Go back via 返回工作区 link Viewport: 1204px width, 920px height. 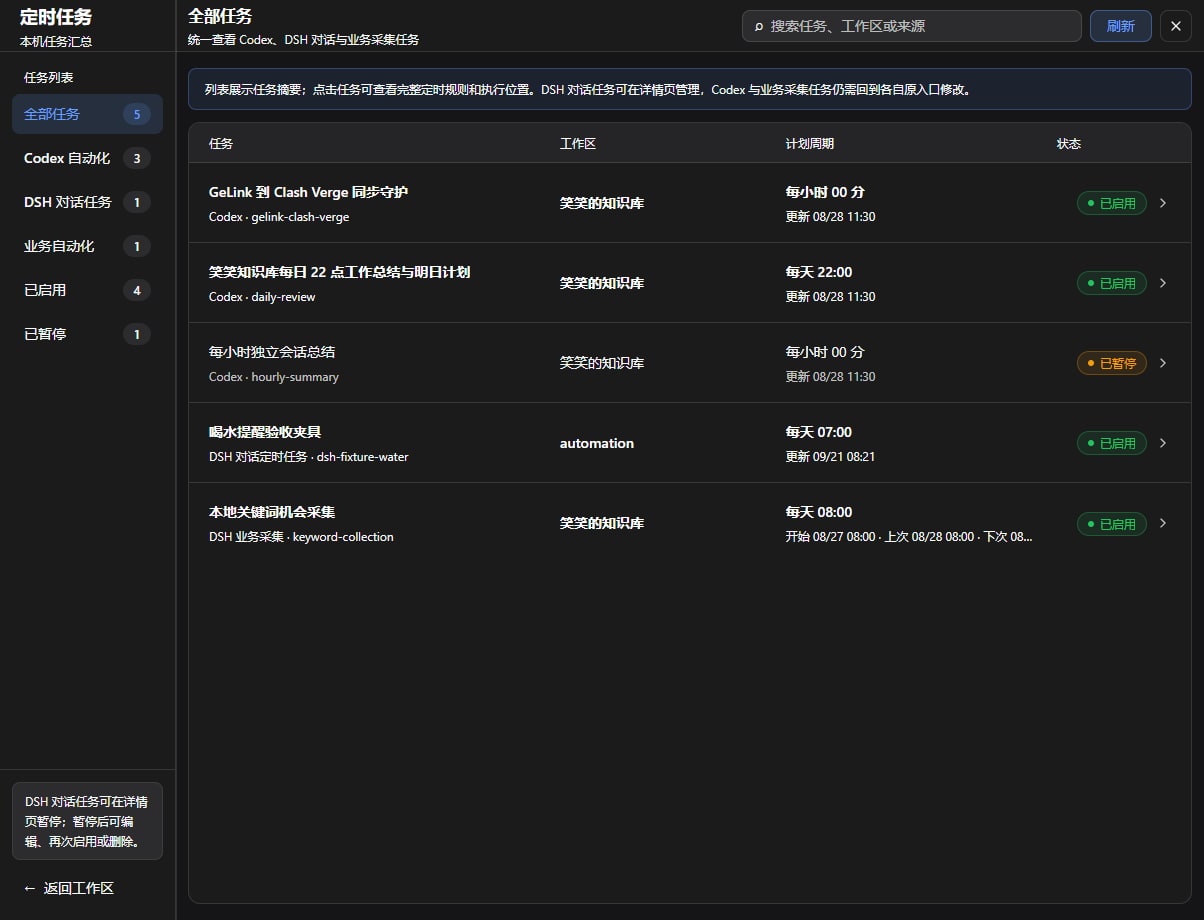[69, 888]
